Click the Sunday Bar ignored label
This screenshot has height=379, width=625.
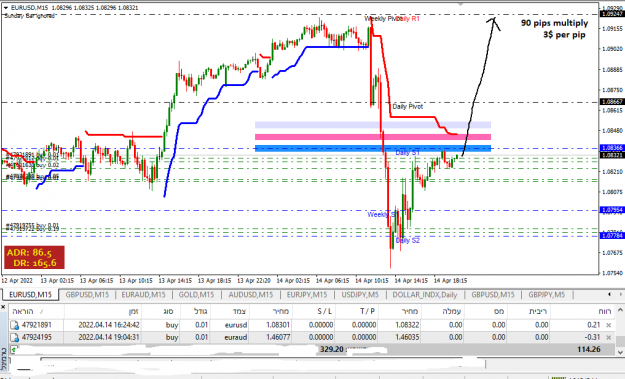point(29,16)
